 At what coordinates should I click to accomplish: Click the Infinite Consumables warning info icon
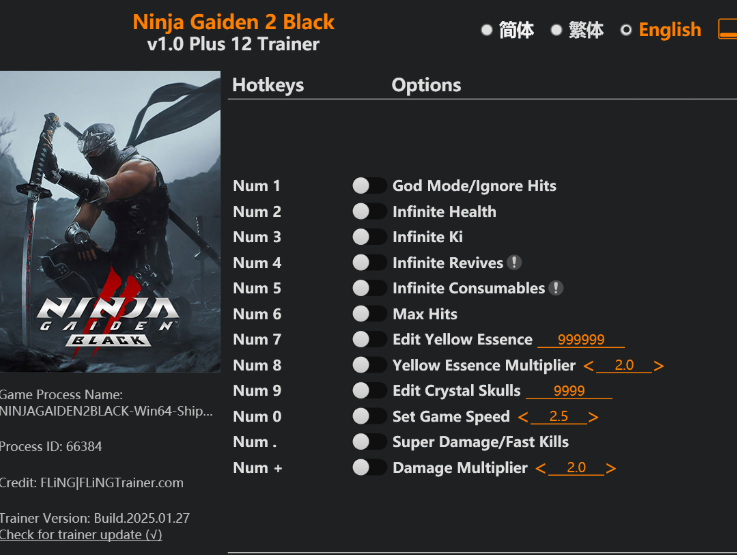pyautogui.click(x=556, y=288)
